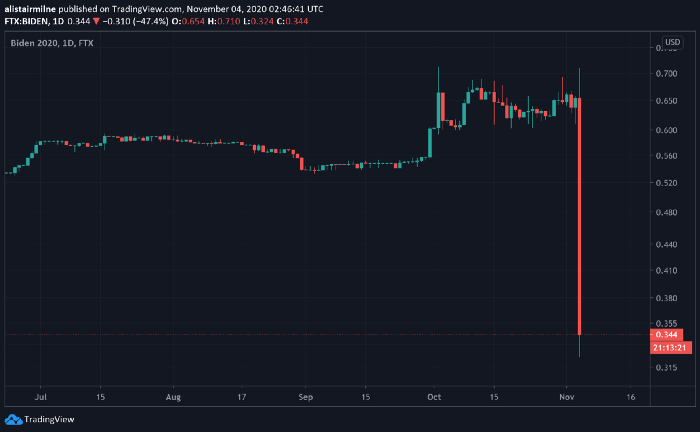Click the TradingView cloud logo icon
700x432 pixels.
(x=13, y=420)
